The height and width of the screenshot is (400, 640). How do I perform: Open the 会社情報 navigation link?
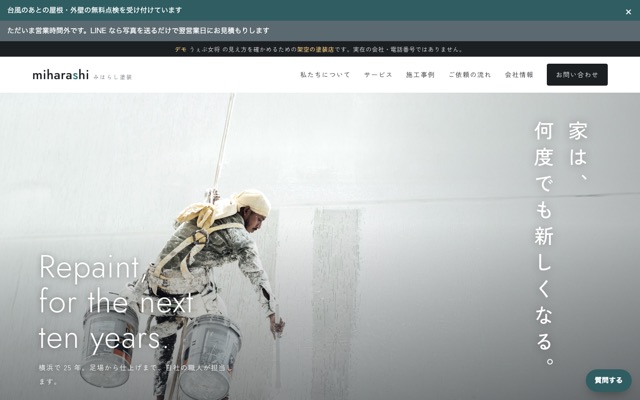pos(519,75)
